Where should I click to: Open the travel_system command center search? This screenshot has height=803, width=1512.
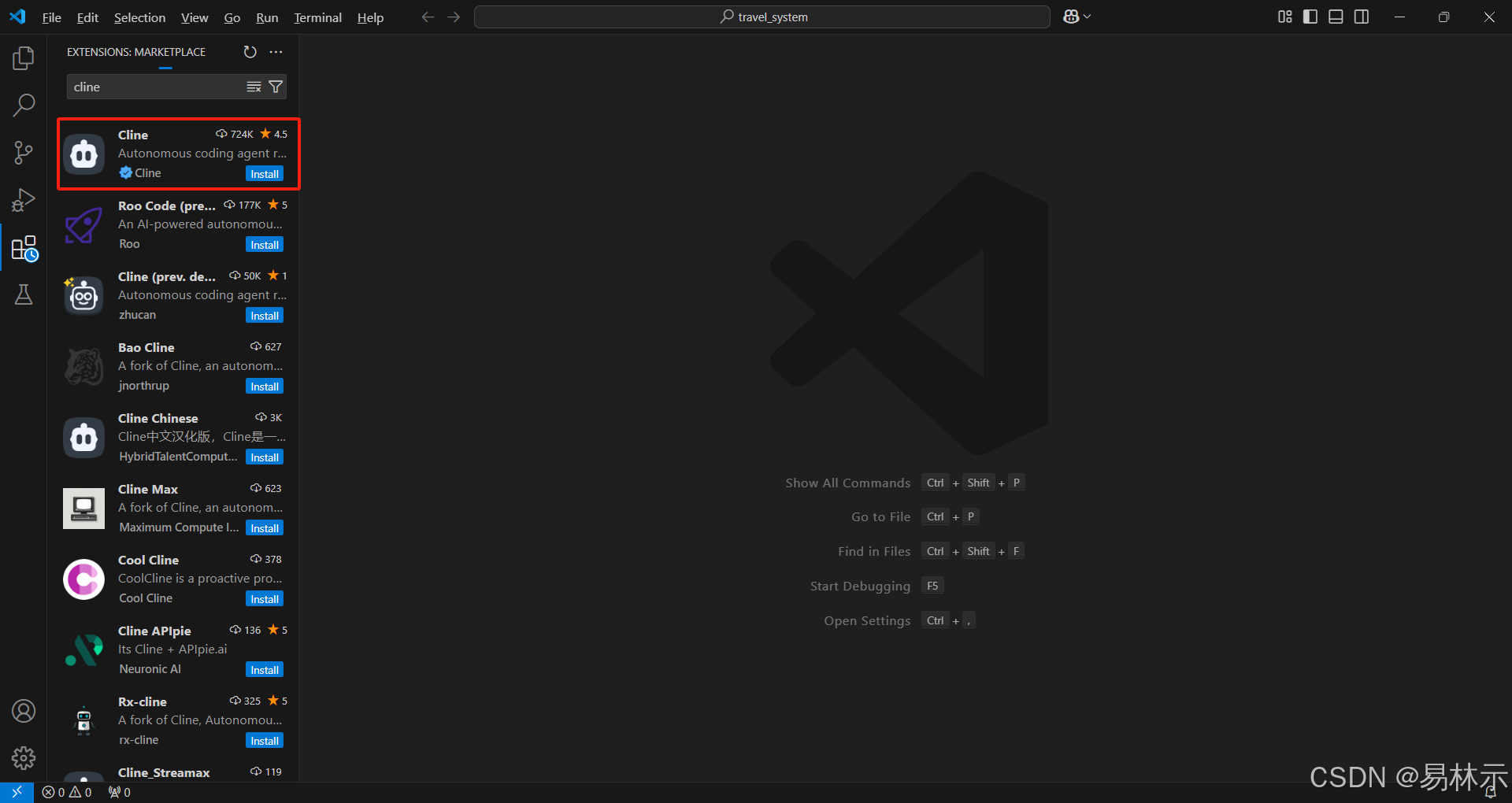tap(762, 17)
